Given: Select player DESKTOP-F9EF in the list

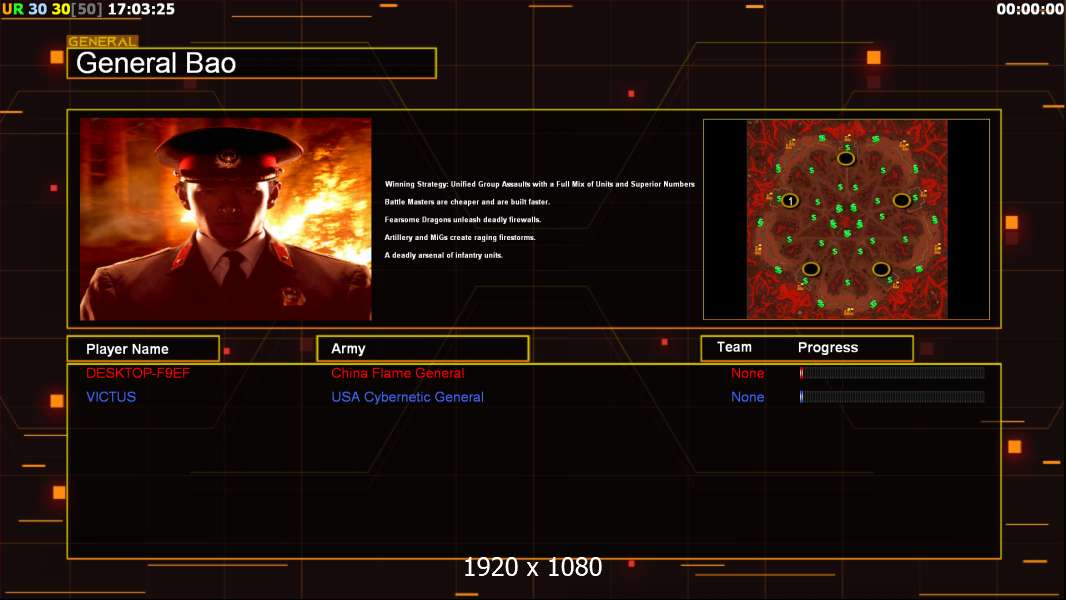Looking at the screenshot, I should point(138,373).
